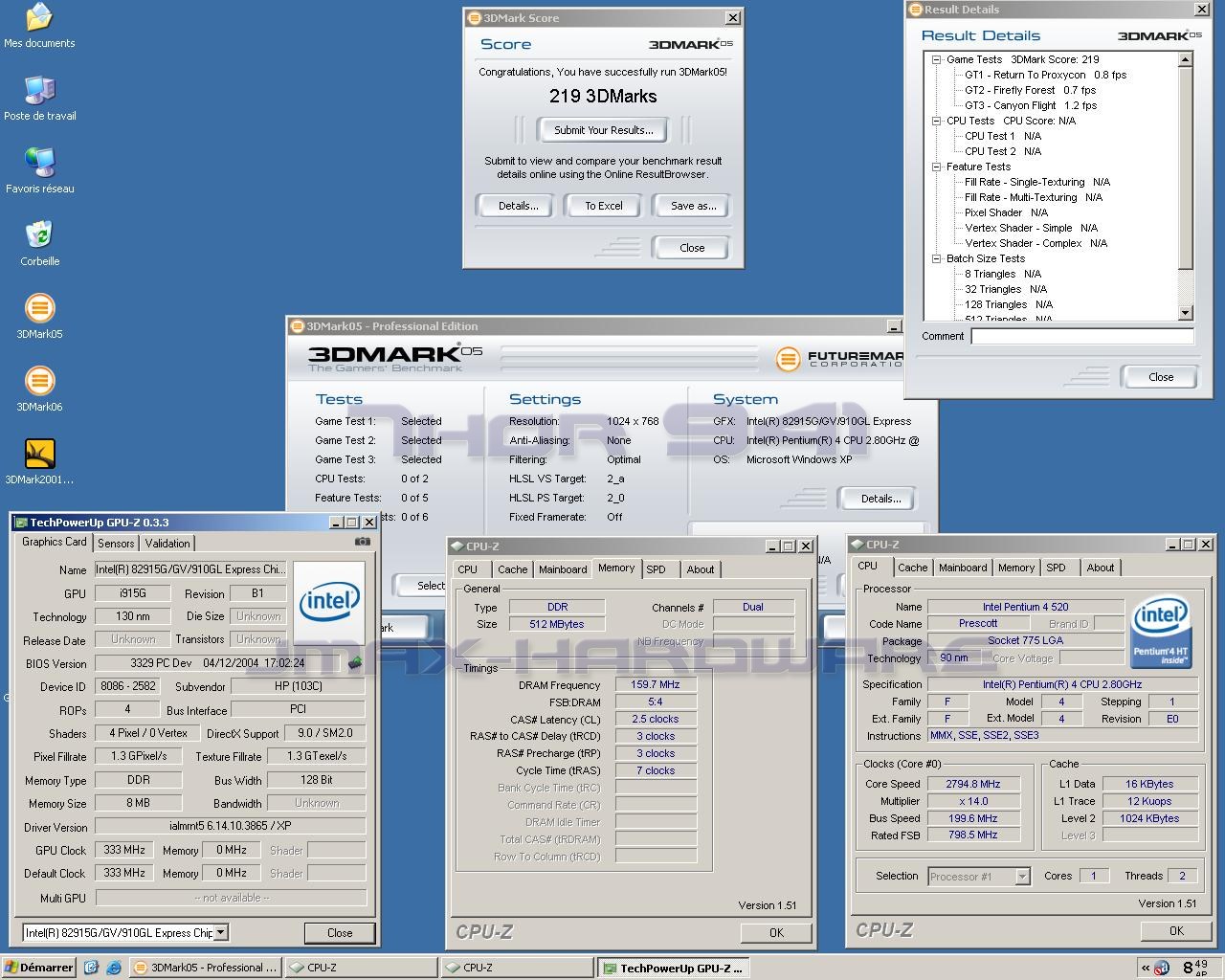Viewport: 1225px width, 980px height.
Task: Collapse the Batch Size Tests tree node
Action: pyautogui.click(x=937, y=258)
